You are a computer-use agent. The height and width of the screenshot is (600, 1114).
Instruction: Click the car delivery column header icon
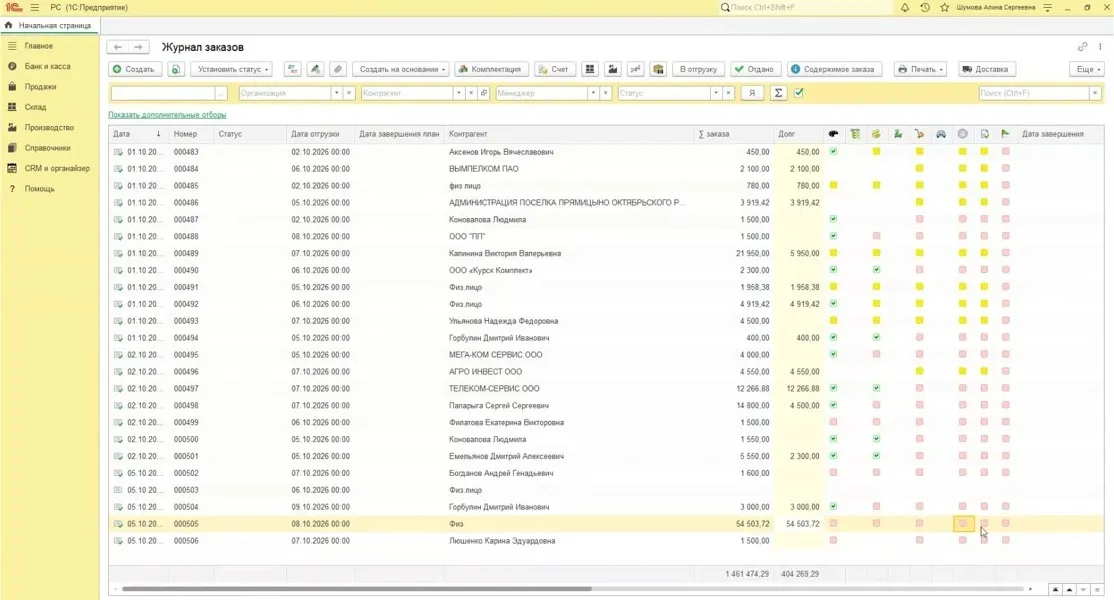tap(941, 133)
